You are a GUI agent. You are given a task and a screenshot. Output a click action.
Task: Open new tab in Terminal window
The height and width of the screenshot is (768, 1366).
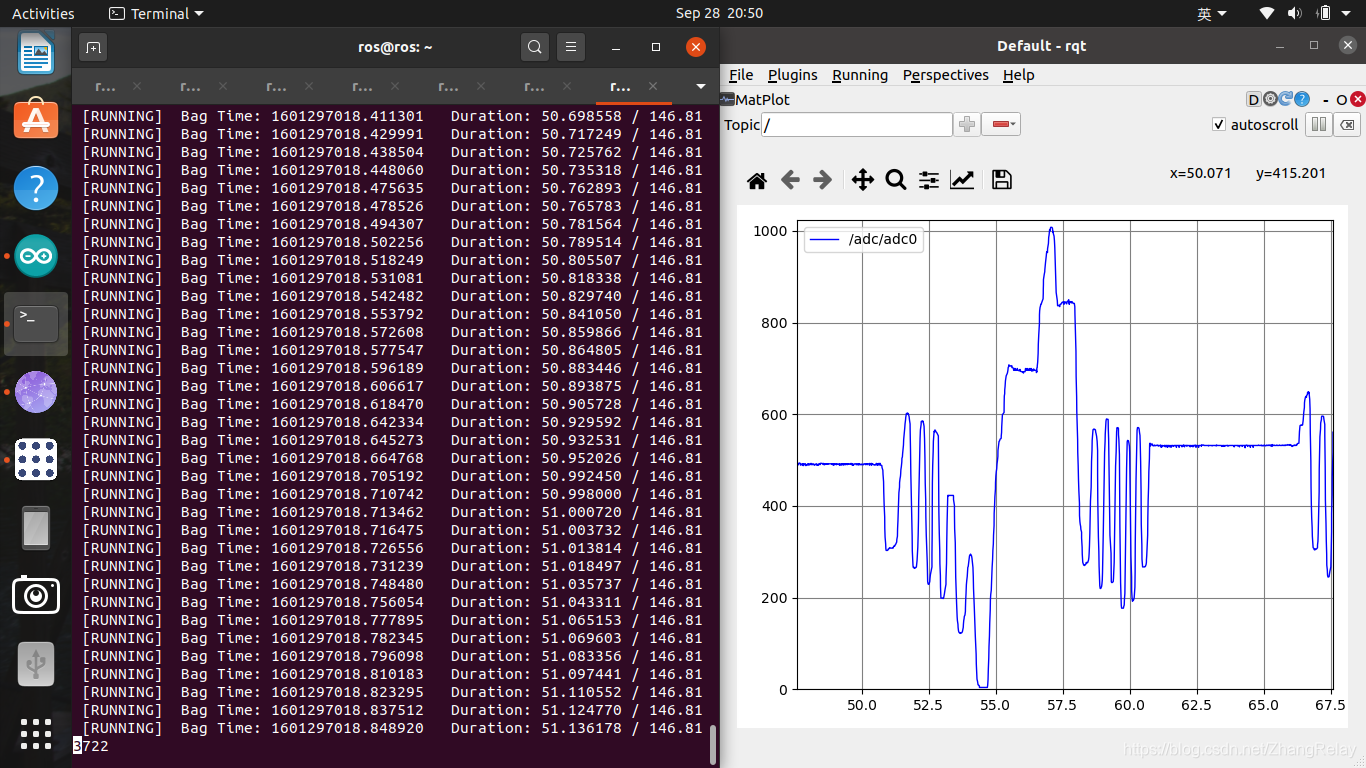(93, 47)
